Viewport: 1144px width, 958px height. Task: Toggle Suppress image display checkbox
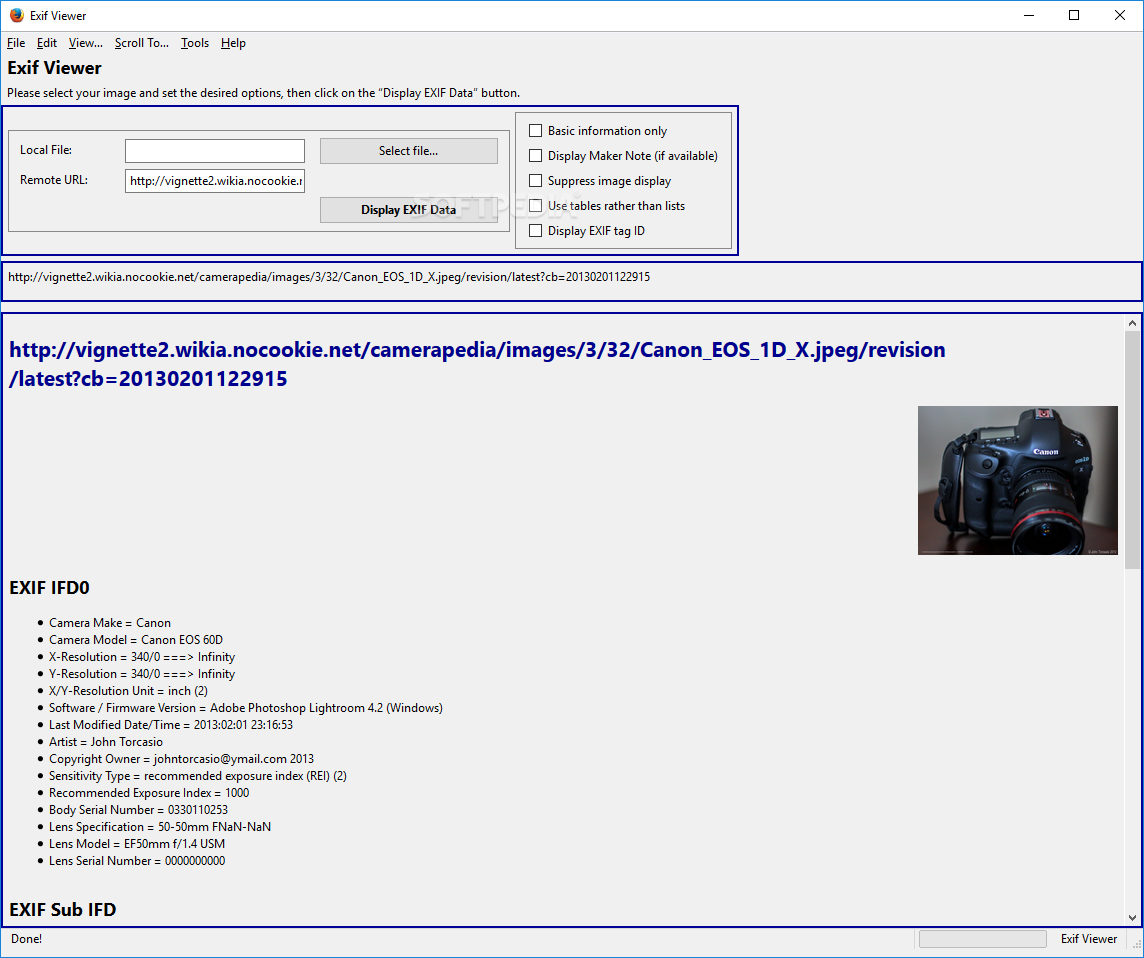(x=536, y=180)
